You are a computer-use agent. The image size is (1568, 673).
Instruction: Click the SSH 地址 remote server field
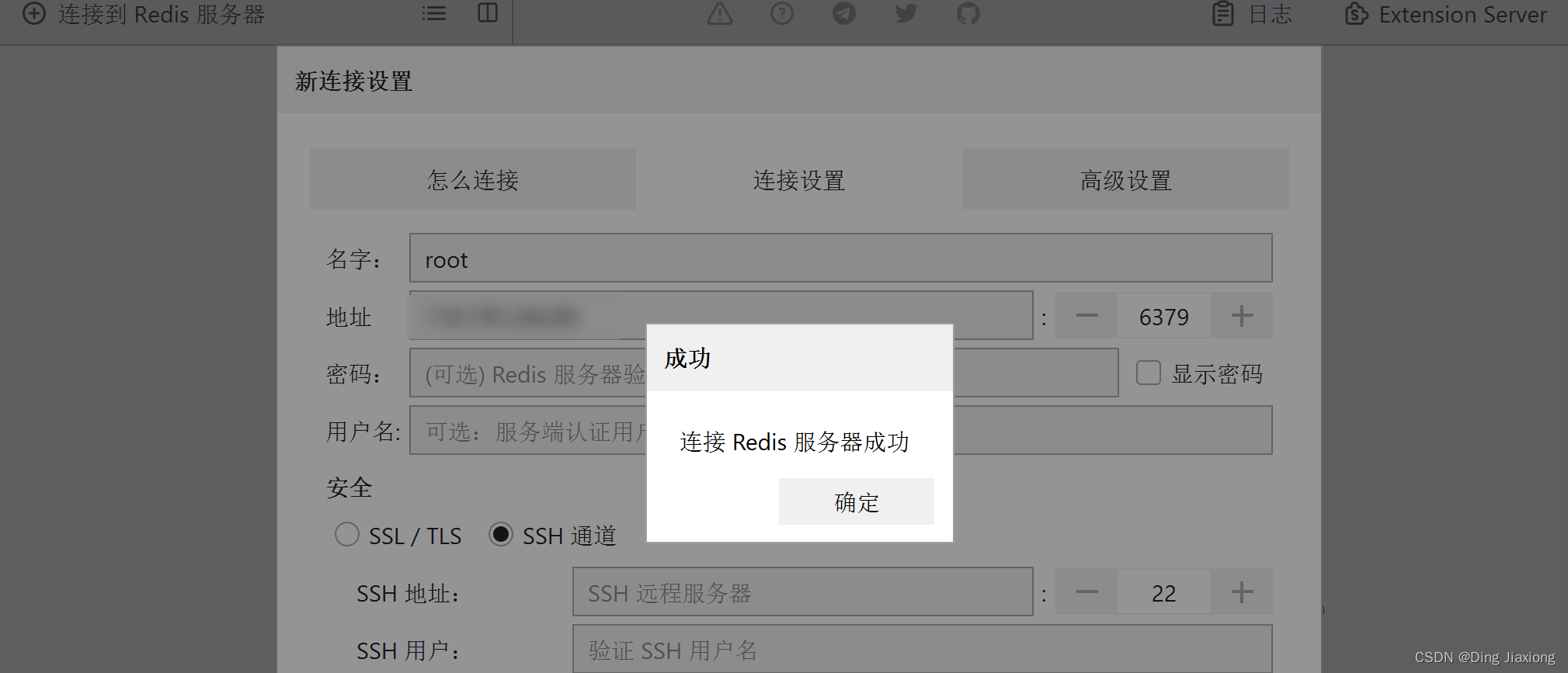(x=802, y=592)
